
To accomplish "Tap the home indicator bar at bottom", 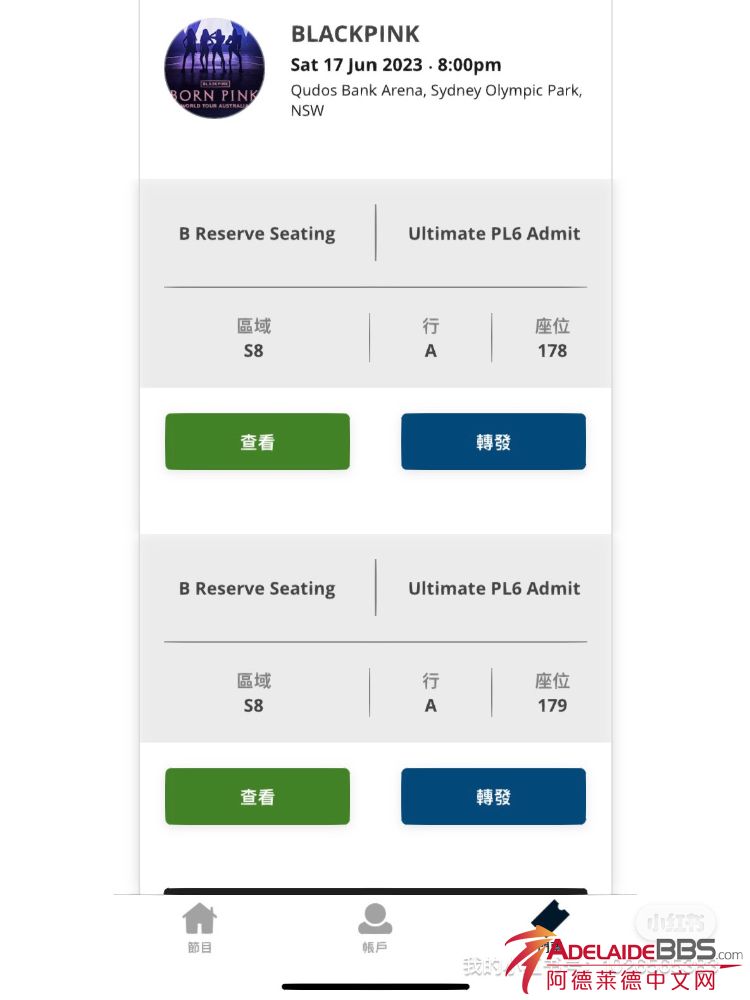I will (x=375, y=987).
